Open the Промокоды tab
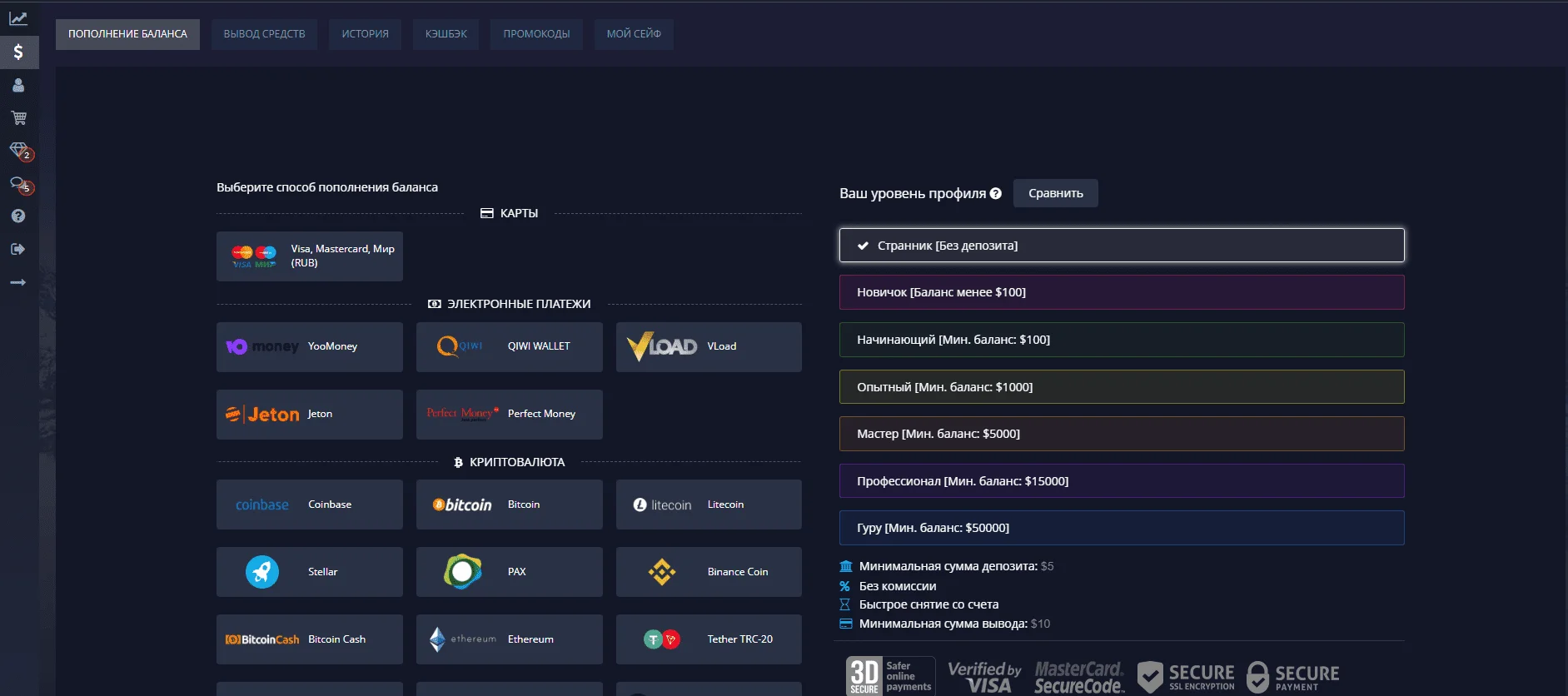The width and height of the screenshot is (1568, 696). click(x=536, y=34)
